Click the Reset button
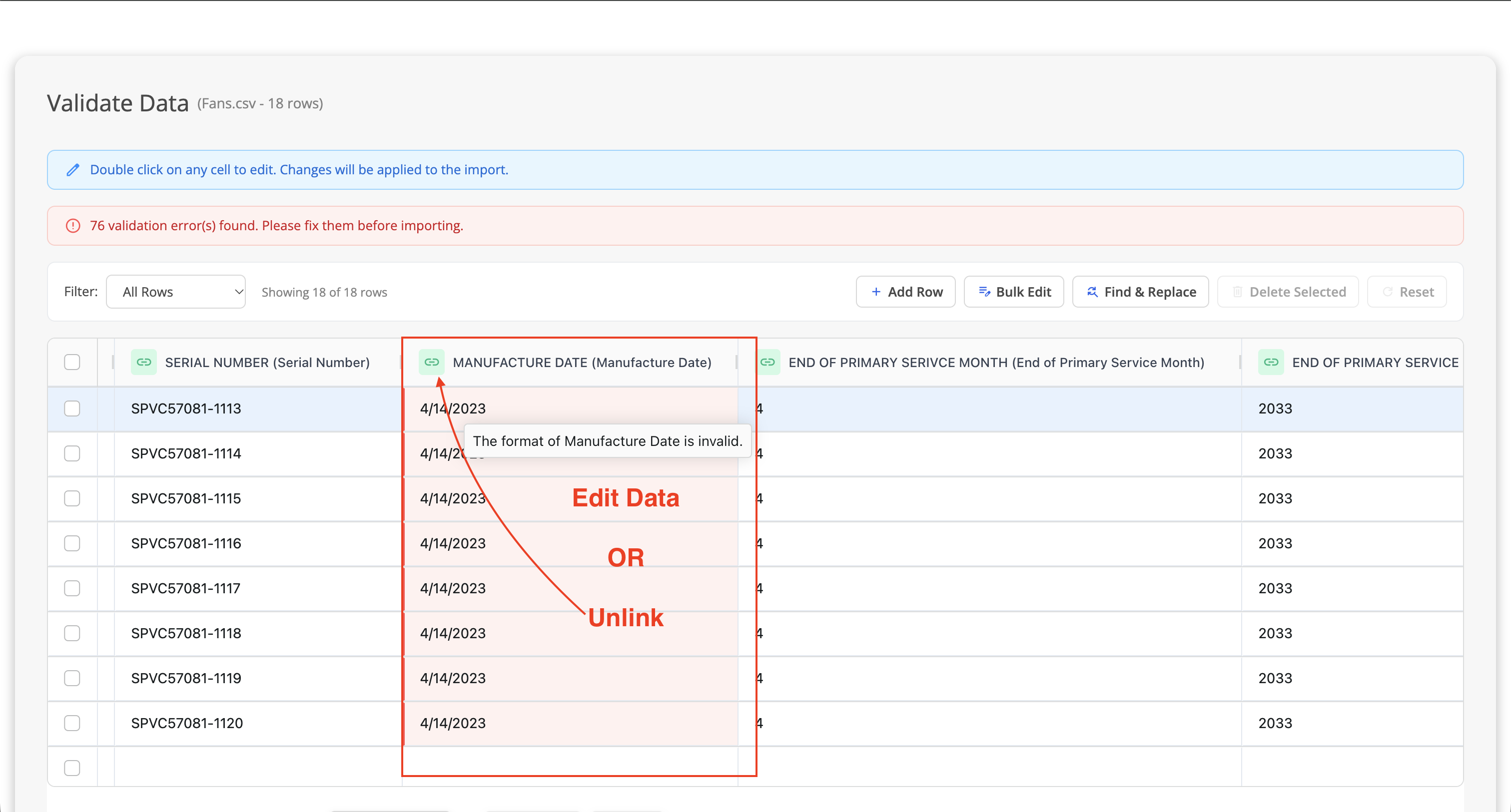Screen dimensions: 1511x812 pos(1407,292)
